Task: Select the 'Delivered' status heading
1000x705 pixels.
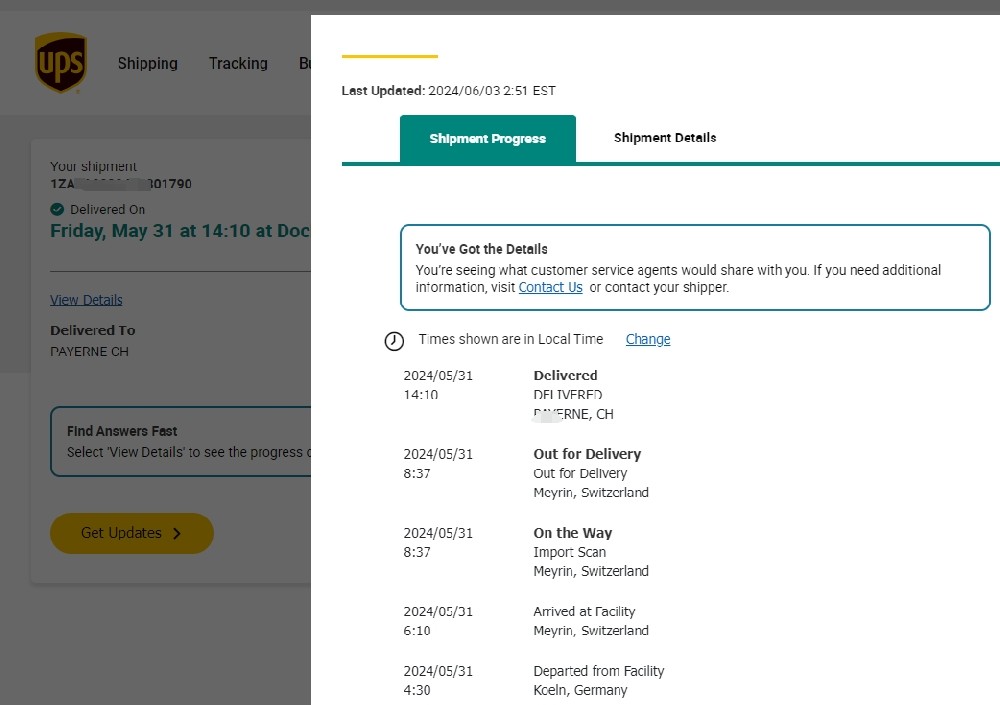Action: (x=565, y=375)
